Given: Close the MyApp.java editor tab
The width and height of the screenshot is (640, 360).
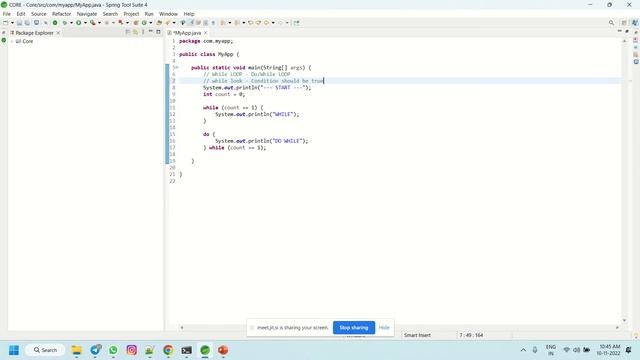Looking at the screenshot, I should (x=206, y=33).
